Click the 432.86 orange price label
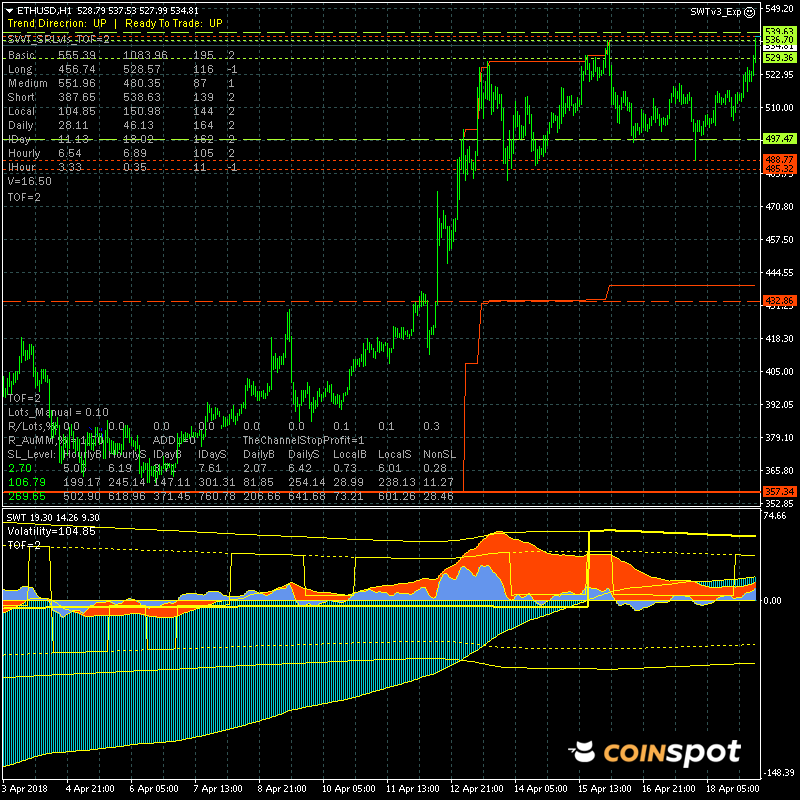This screenshot has height=800, width=800. click(779, 300)
